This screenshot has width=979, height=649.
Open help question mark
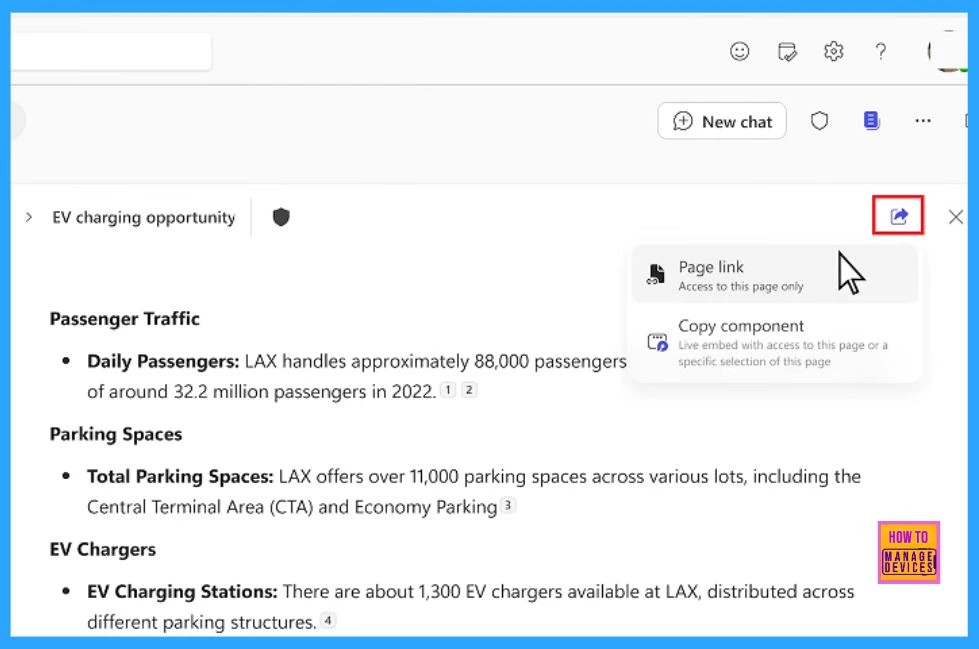pos(880,51)
